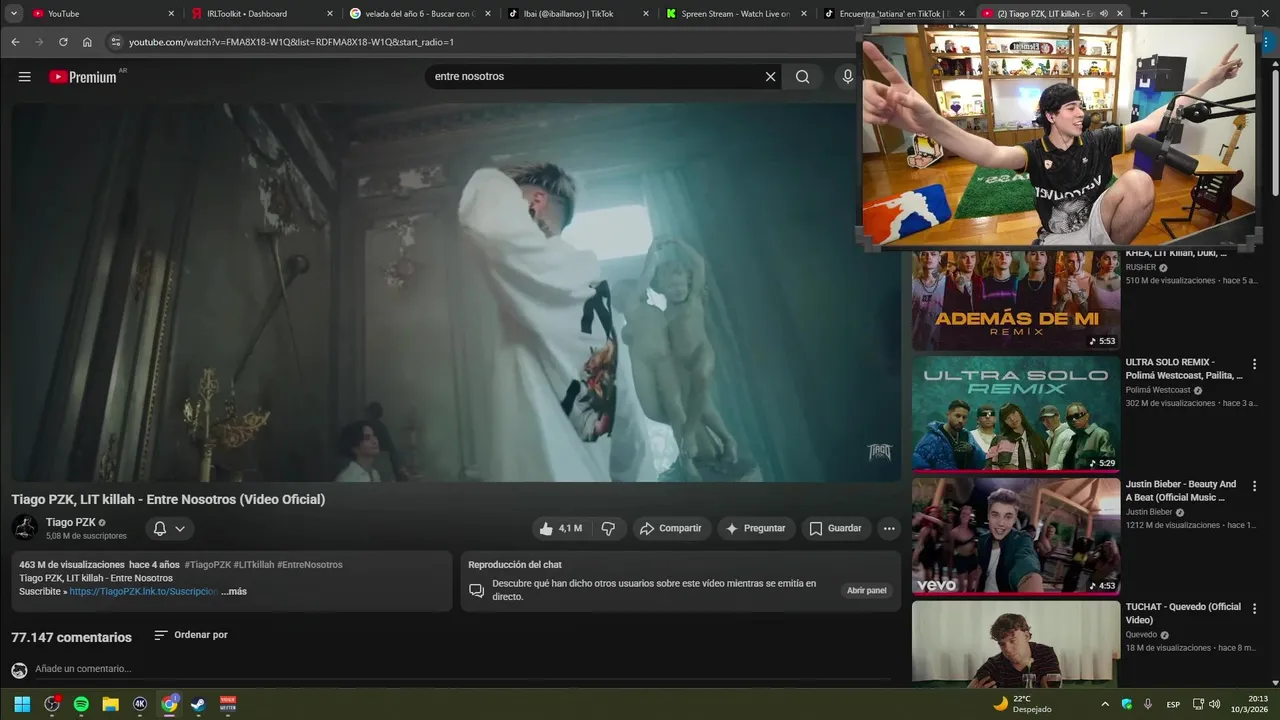This screenshot has height=720, width=1280.
Task: Clear the search text with the X
Action: pyautogui.click(x=770, y=77)
